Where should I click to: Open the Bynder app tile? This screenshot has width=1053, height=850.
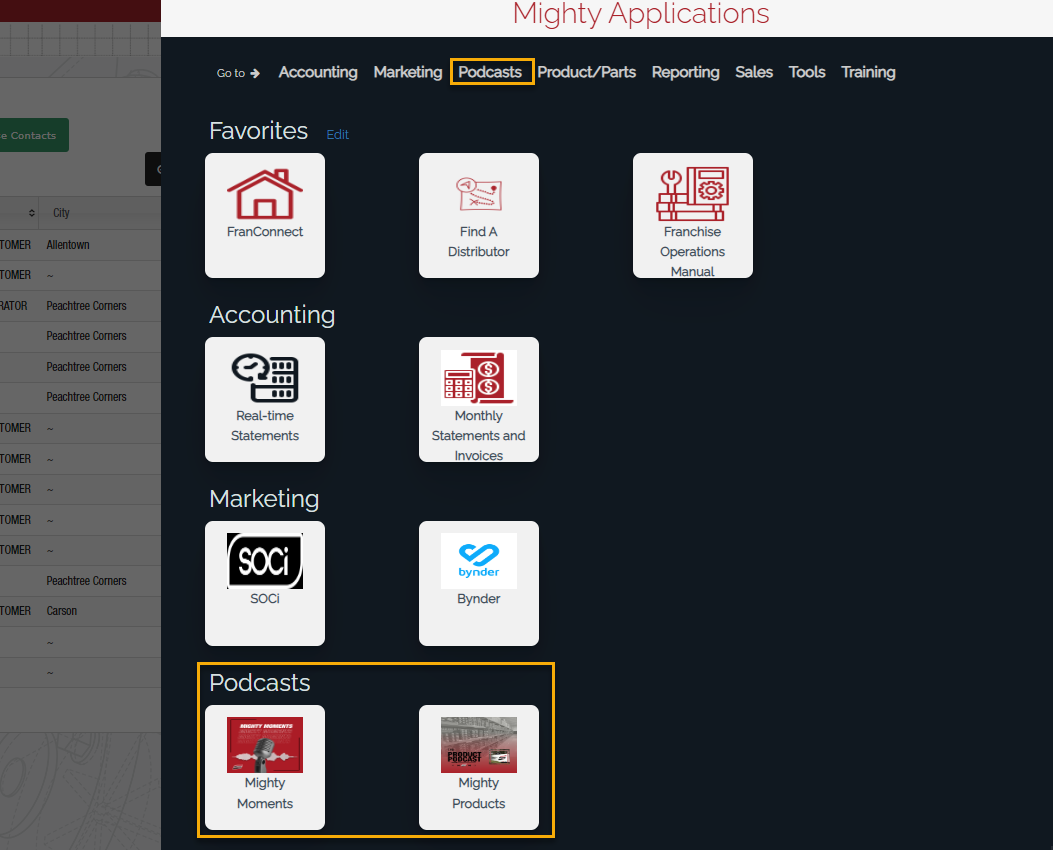point(478,582)
